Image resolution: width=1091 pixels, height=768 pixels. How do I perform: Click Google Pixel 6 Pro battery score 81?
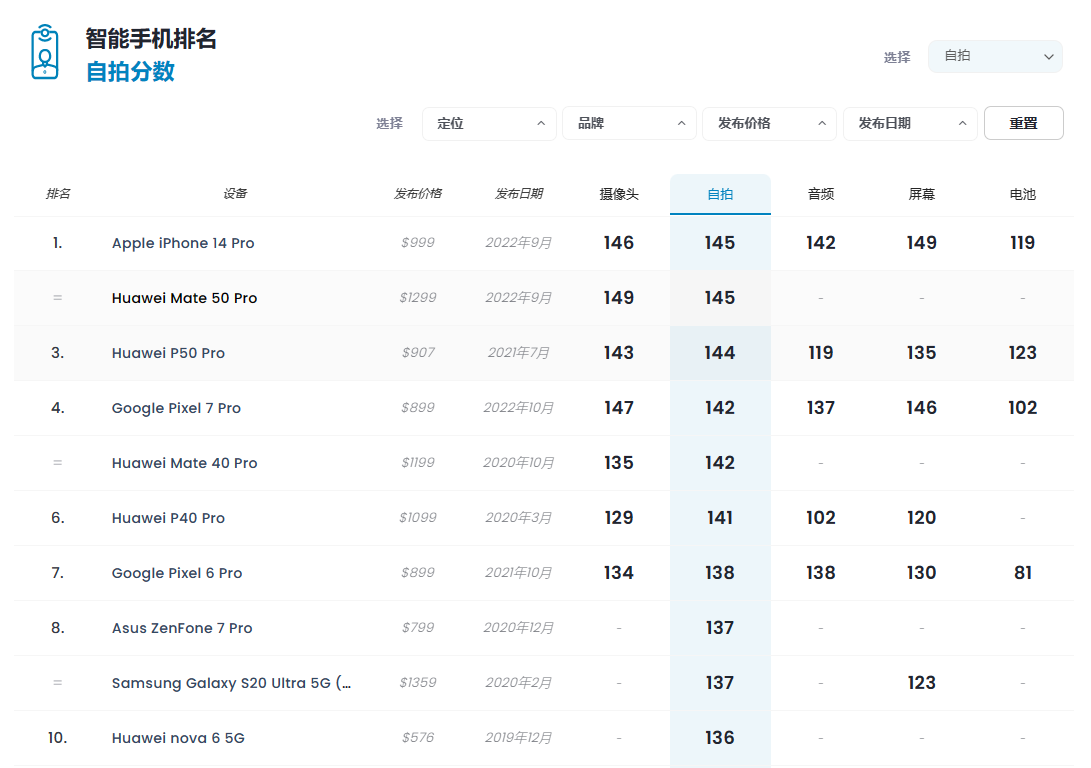pyautogui.click(x=1023, y=573)
